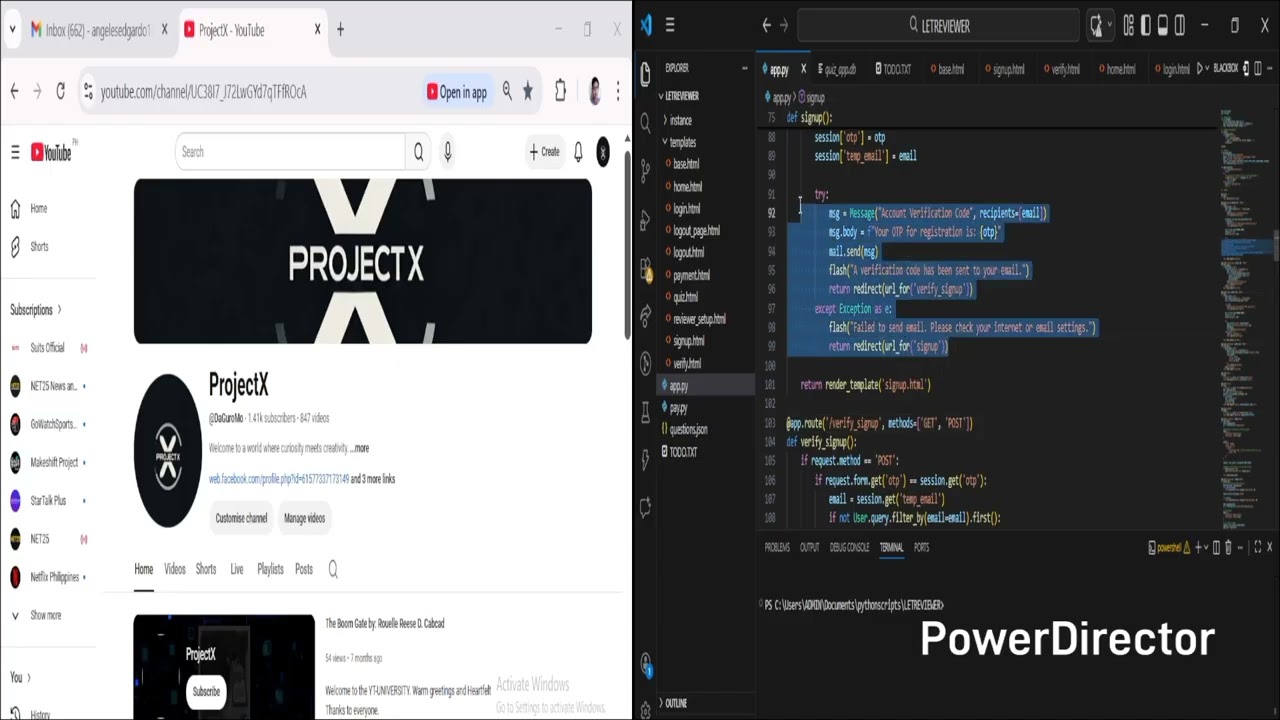Expand the OUTLINE section
The image size is (1280, 720).
point(676,703)
